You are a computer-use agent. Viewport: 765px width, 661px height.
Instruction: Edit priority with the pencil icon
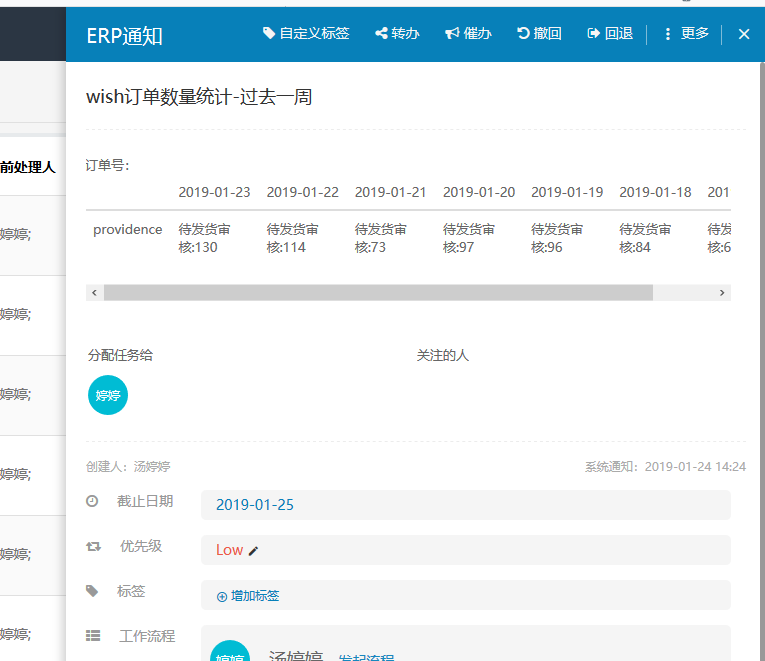(x=253, y=550)
